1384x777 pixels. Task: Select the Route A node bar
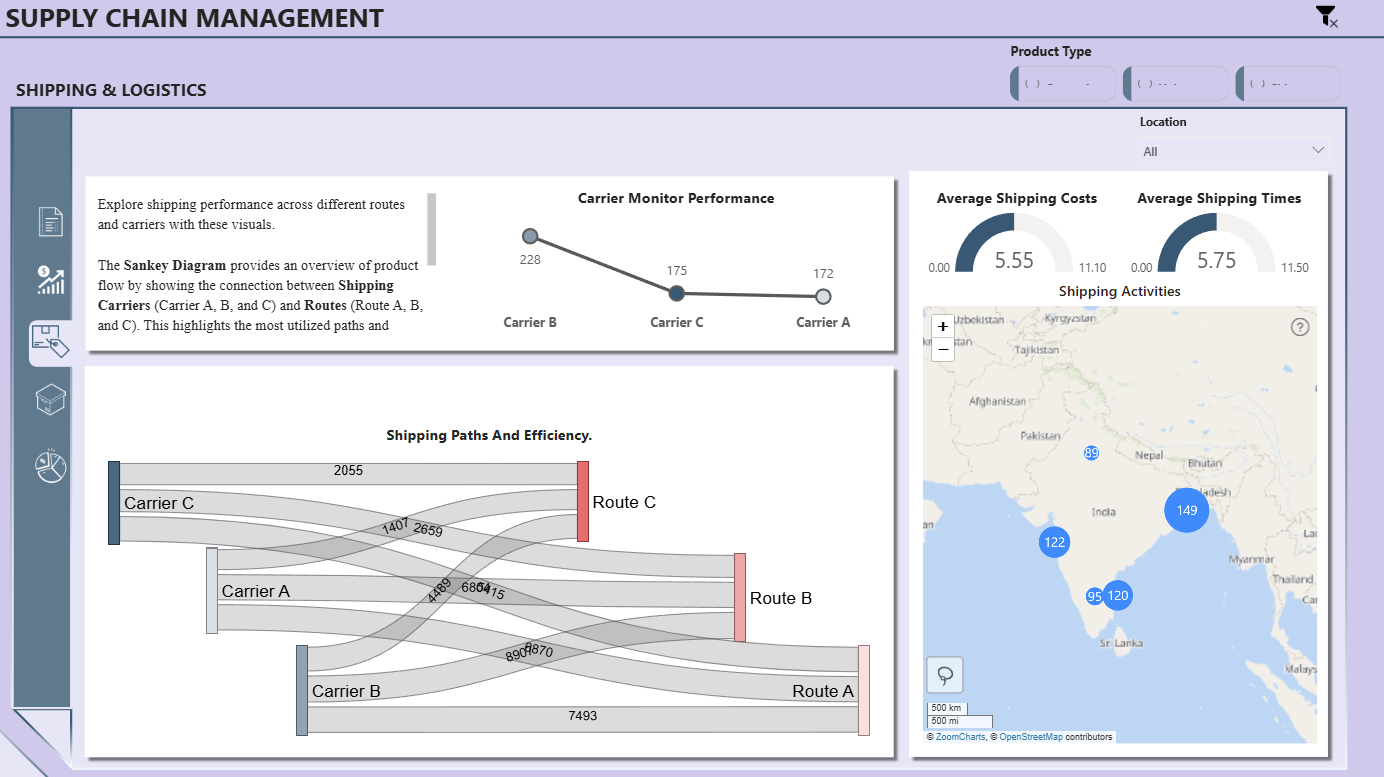coord(864,690)
